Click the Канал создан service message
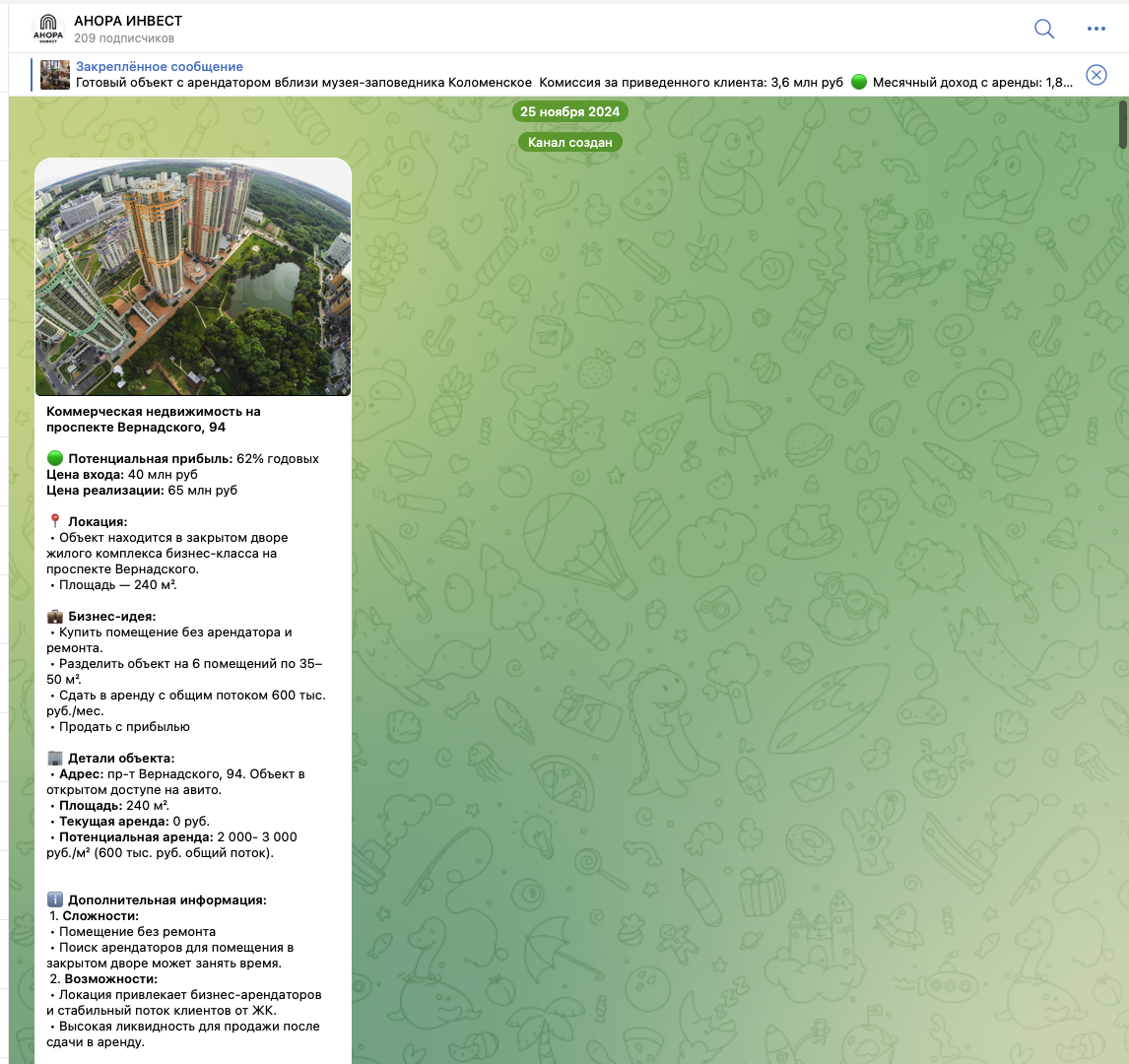The image size is (1129, 1064). [569, 143]
